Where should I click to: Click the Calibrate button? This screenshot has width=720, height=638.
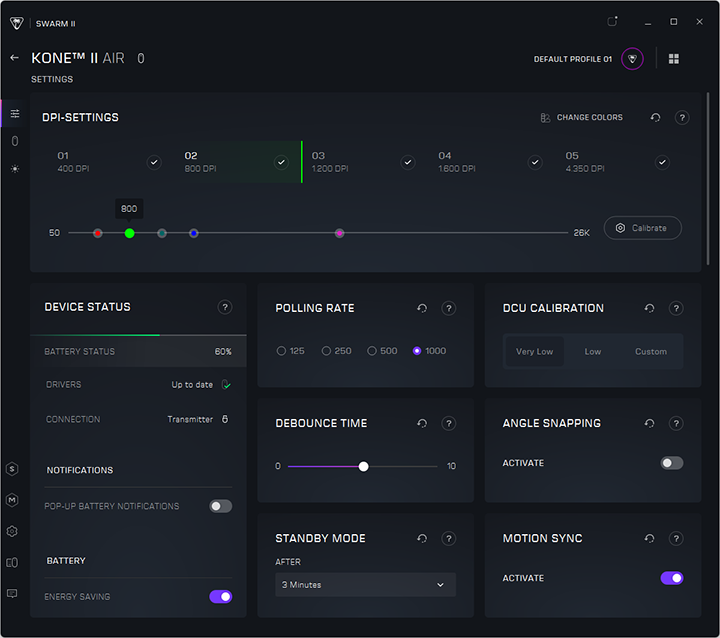point(642,228)
